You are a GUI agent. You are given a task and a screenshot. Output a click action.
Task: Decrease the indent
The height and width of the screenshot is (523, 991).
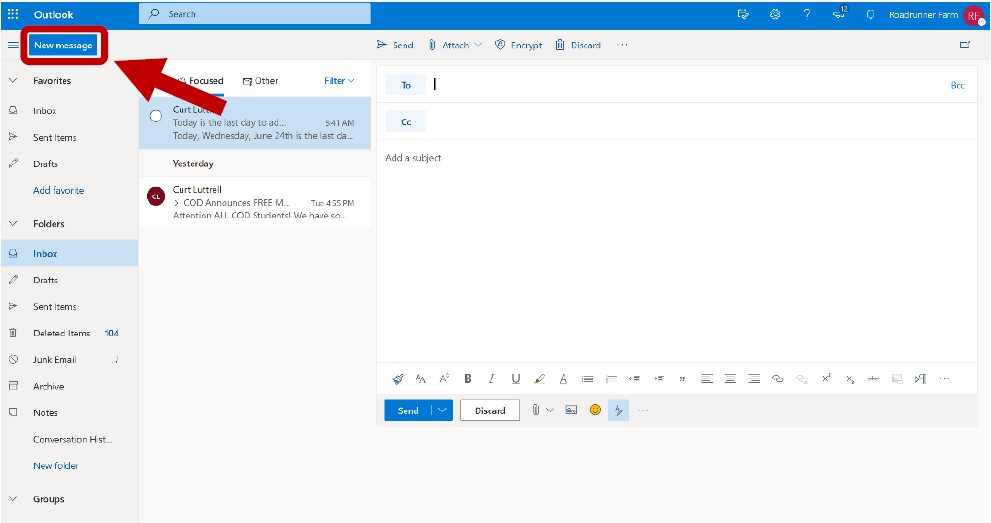pyautogui.click(x=635, y=379)
